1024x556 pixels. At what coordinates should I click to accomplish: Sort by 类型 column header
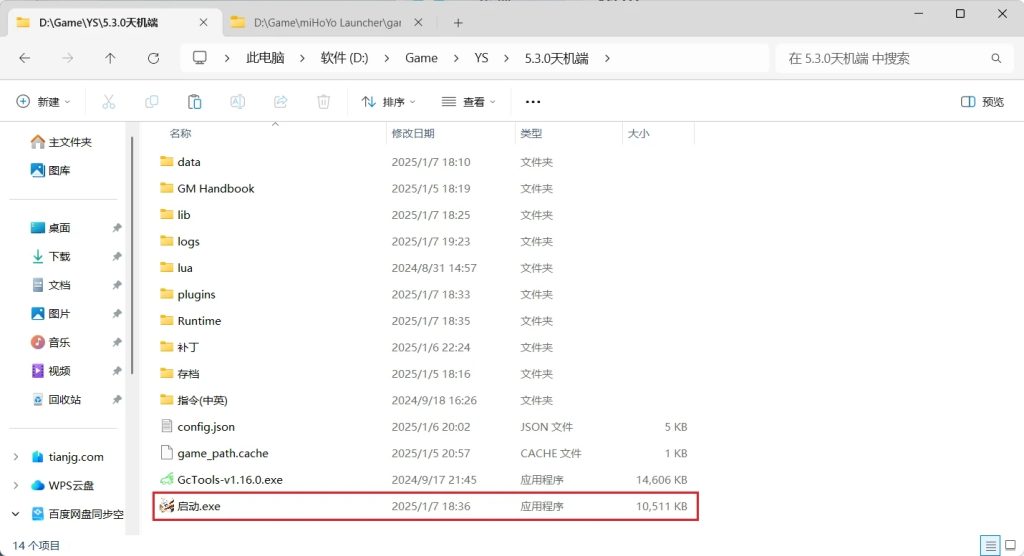tap(531, 133)
